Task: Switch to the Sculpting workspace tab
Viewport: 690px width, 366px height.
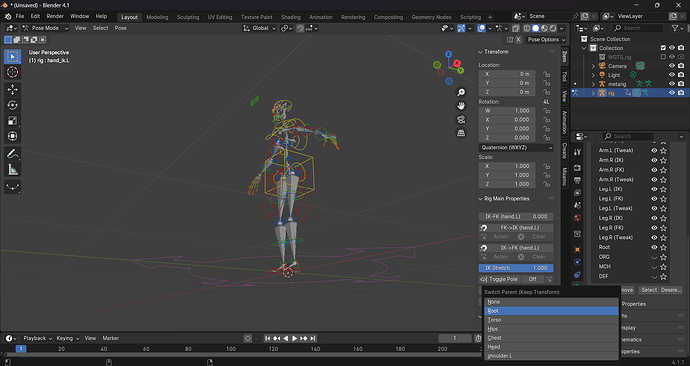Action: (188, 17)
